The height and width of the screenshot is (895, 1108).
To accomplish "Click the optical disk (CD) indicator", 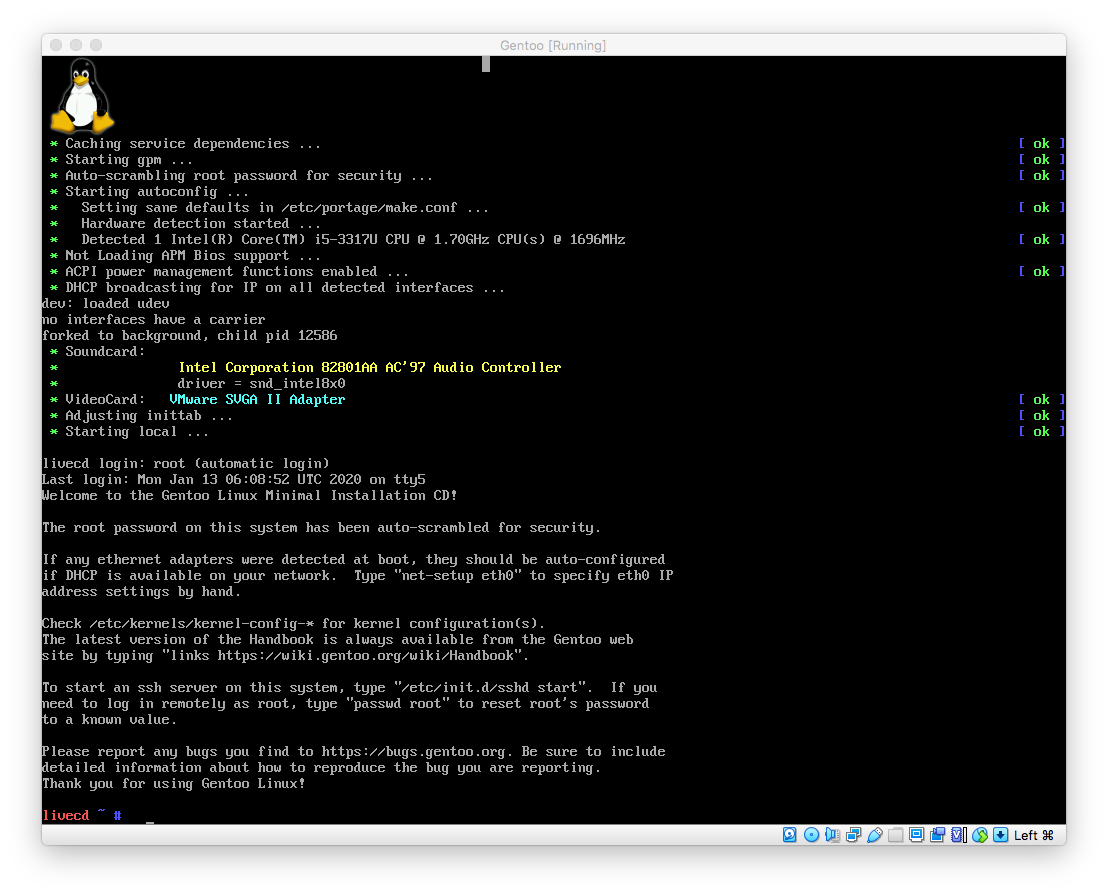I will pos(811,835).
